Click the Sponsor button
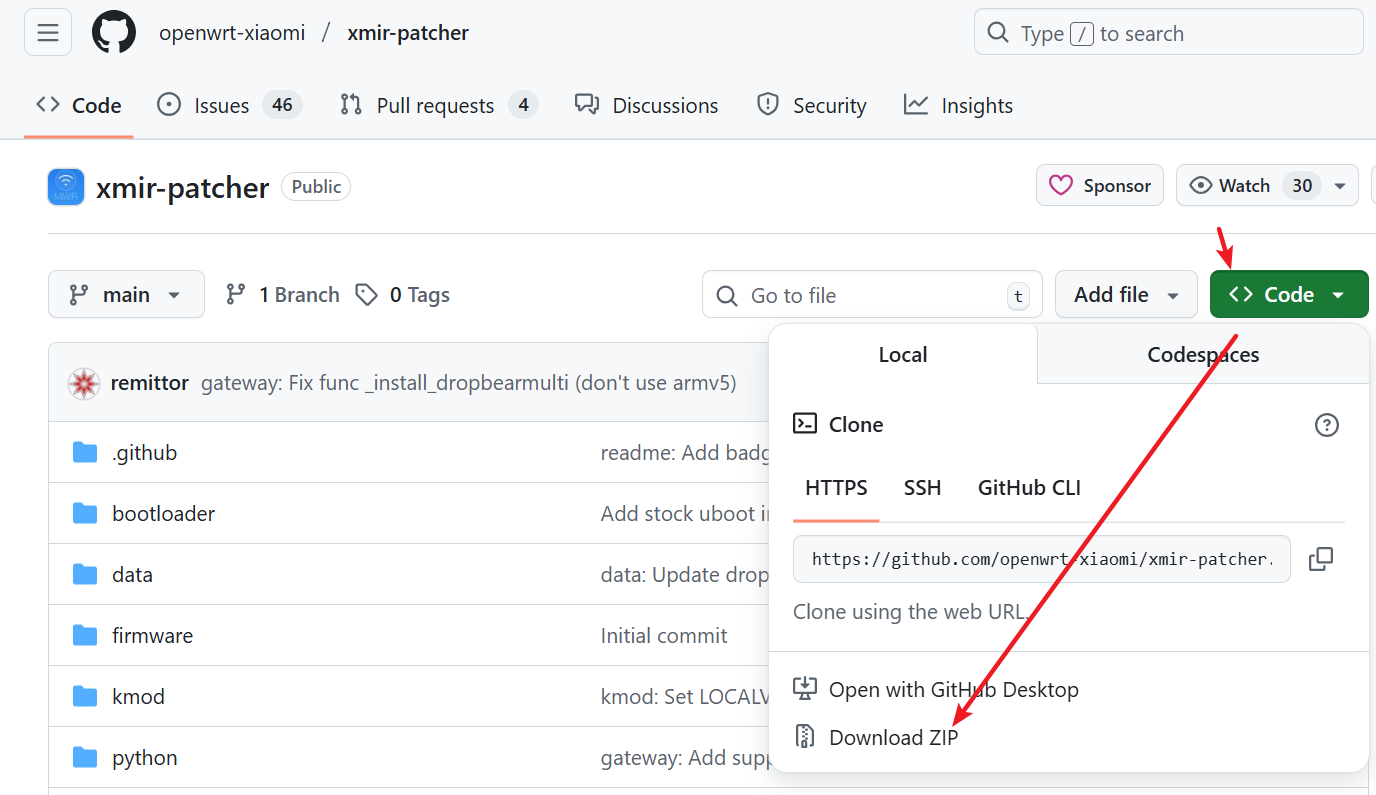1376x795 pixels. (1100, 186)
